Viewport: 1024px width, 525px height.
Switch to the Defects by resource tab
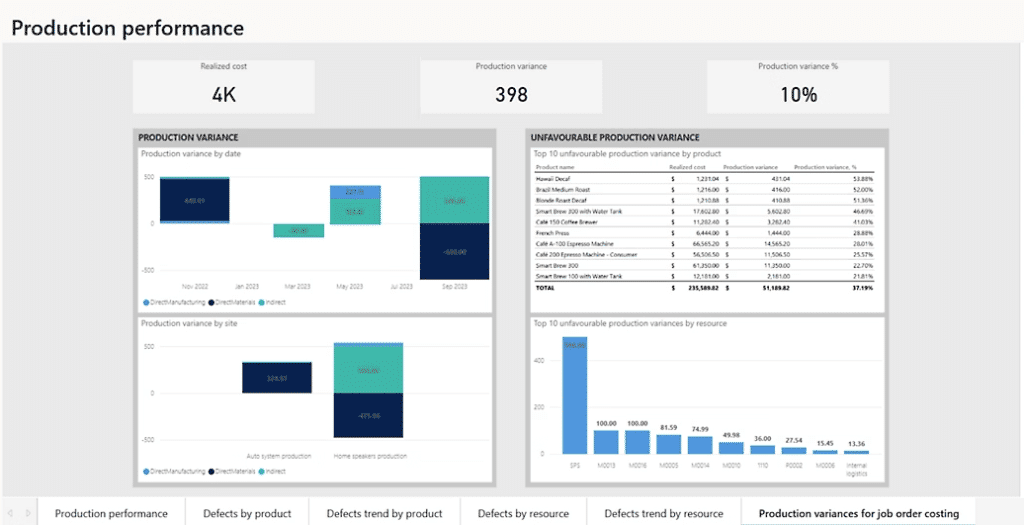coord(523,513)
